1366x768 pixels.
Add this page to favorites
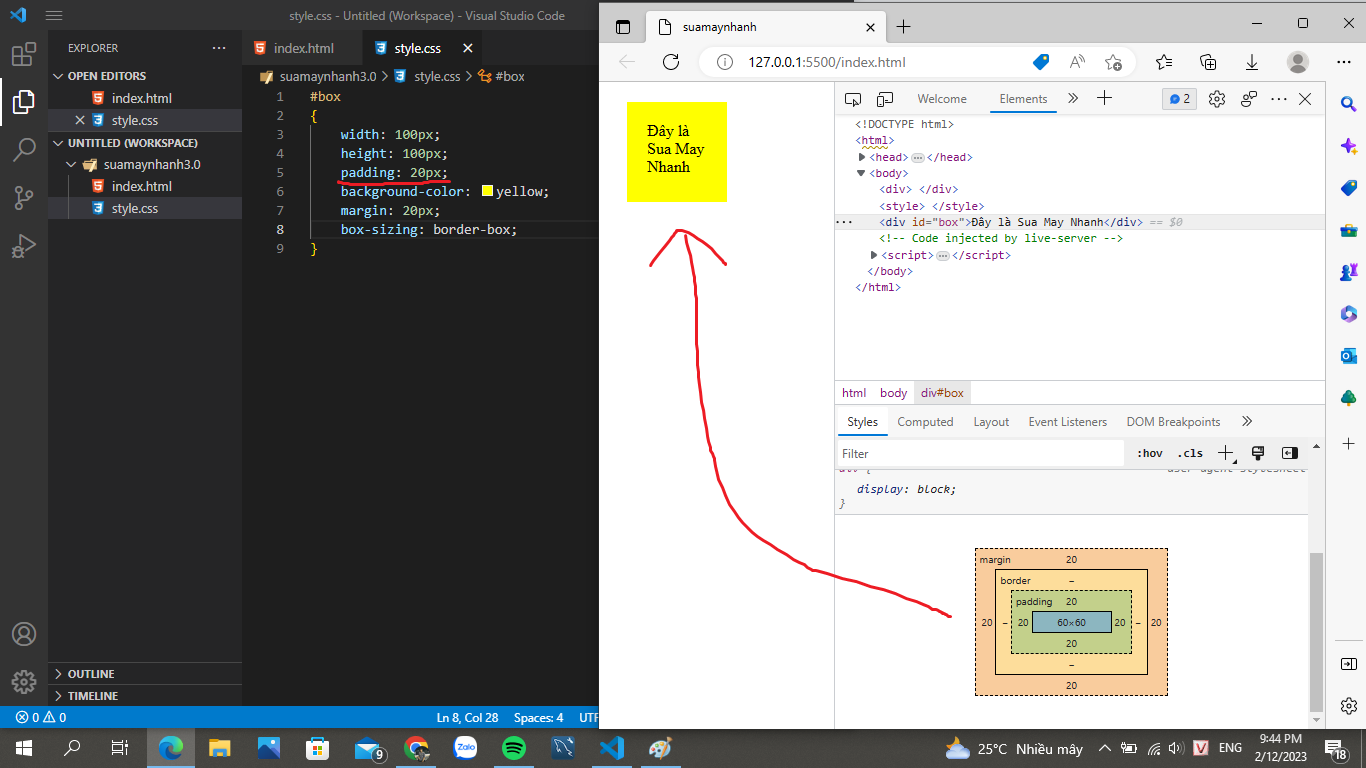(1113, 62)
